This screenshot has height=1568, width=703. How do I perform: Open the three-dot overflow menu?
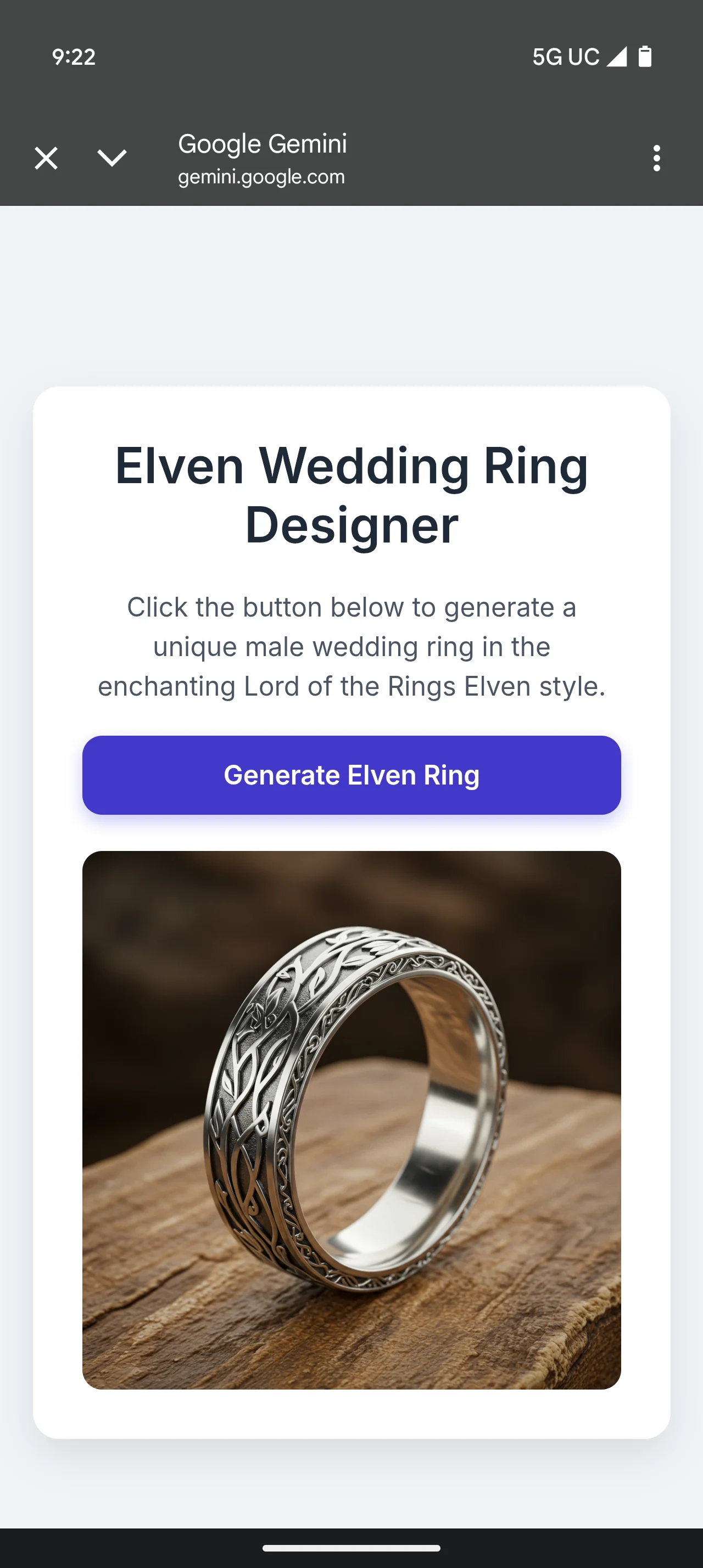pyautogui.click(x=656, y=158)
